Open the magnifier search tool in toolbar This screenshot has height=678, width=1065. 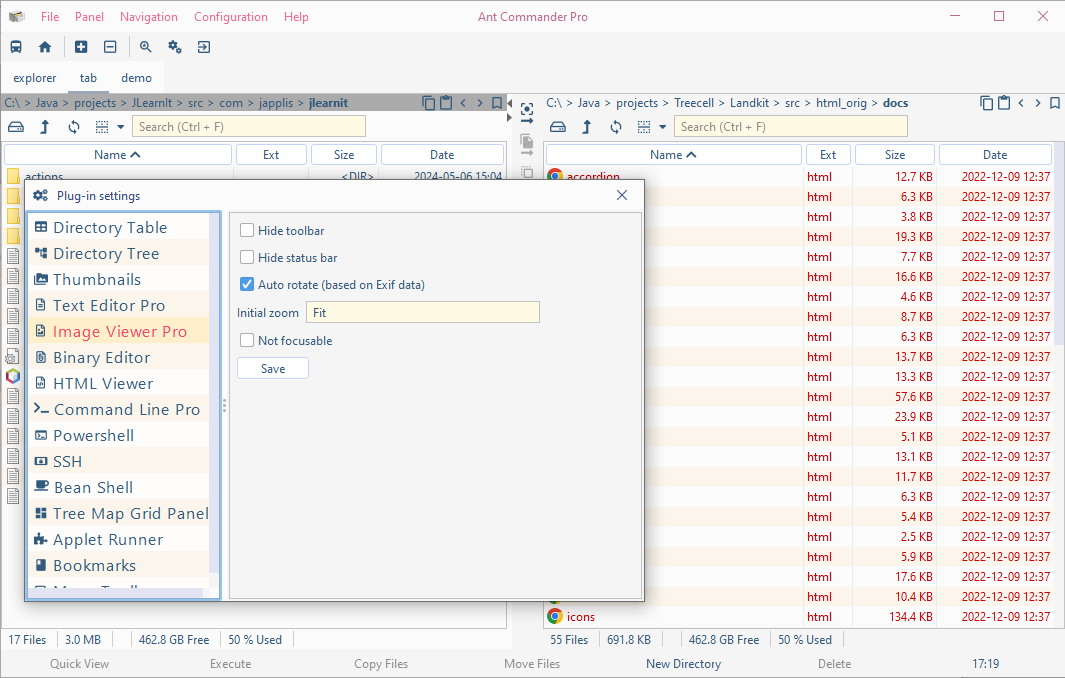point(145,47)
